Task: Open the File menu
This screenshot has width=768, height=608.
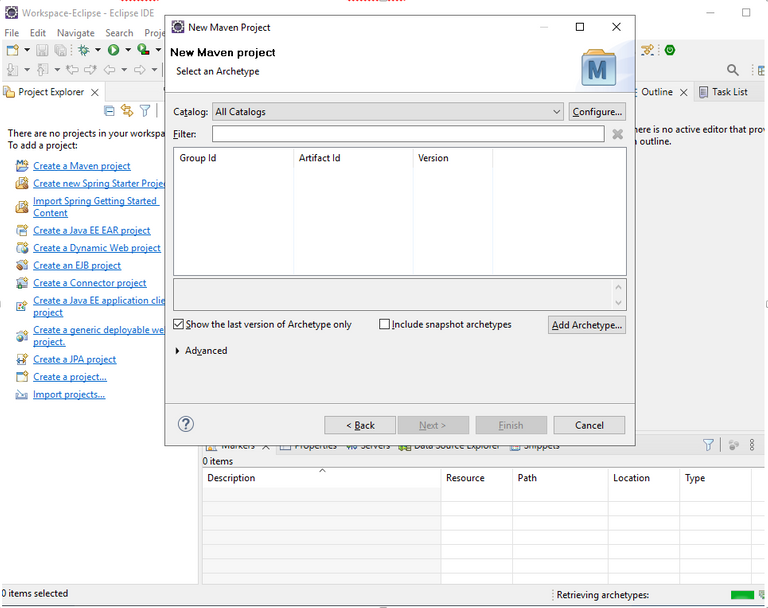Action: coord(12,33)
